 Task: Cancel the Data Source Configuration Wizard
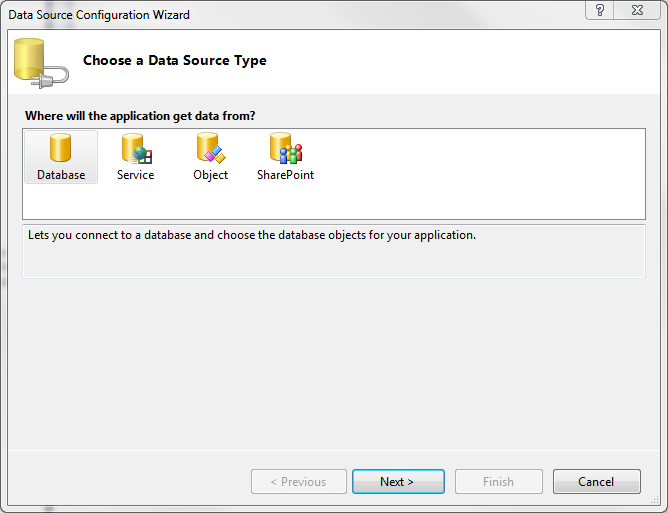point(596,482)
